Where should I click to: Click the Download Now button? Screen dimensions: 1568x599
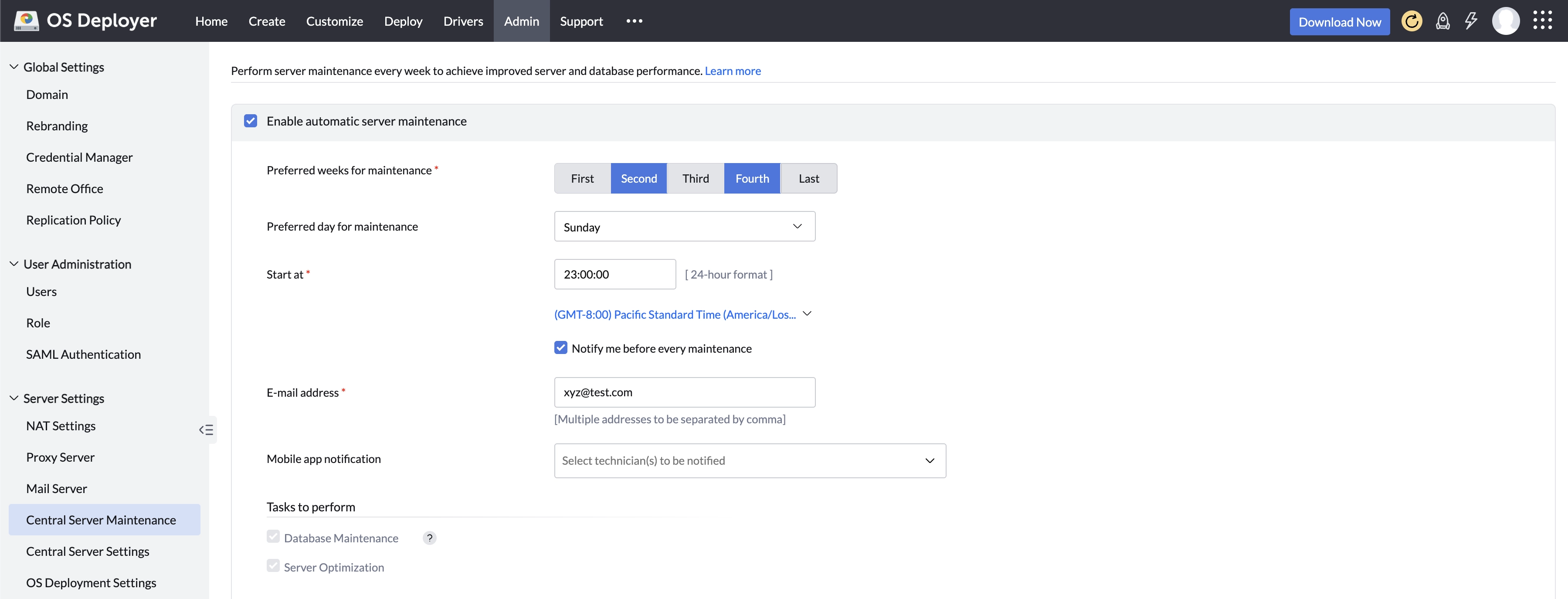pos(1339,22)
